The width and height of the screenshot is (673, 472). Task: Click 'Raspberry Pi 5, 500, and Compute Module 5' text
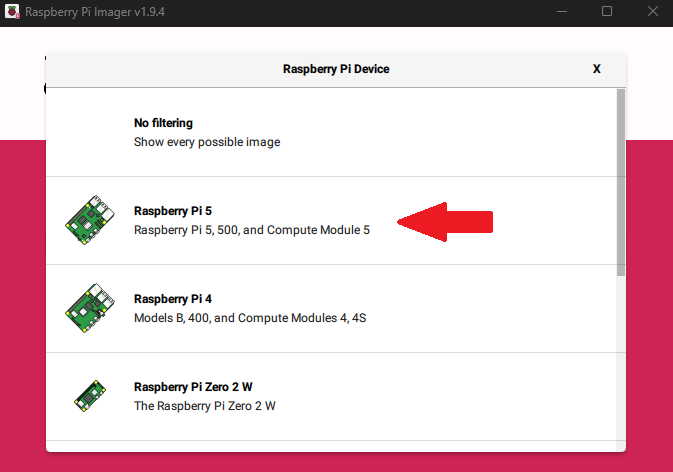252,230
